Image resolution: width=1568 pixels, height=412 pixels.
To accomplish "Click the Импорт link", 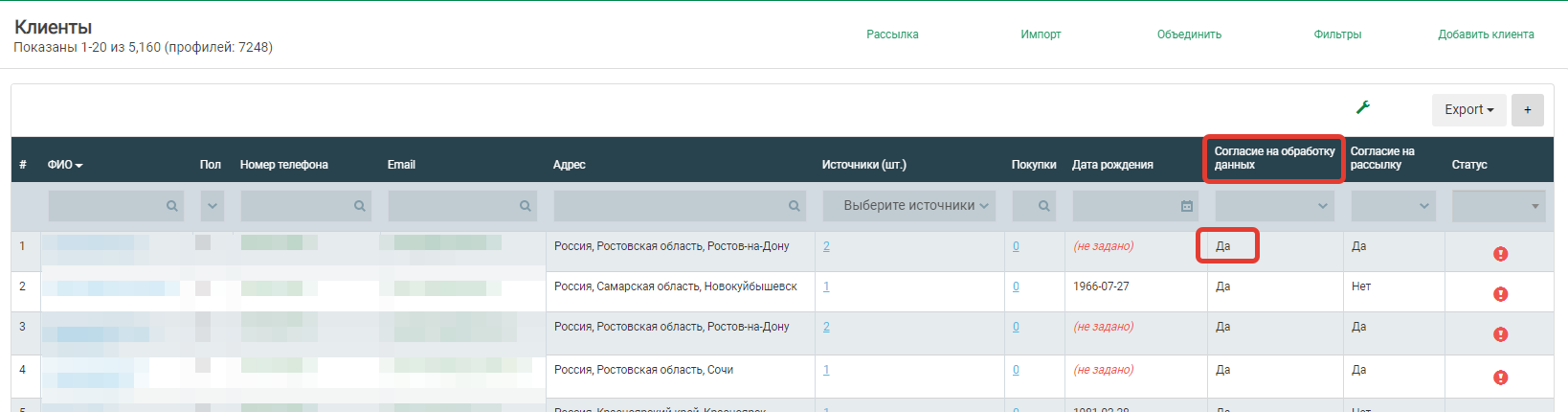I will click(x=1041, y=34).
